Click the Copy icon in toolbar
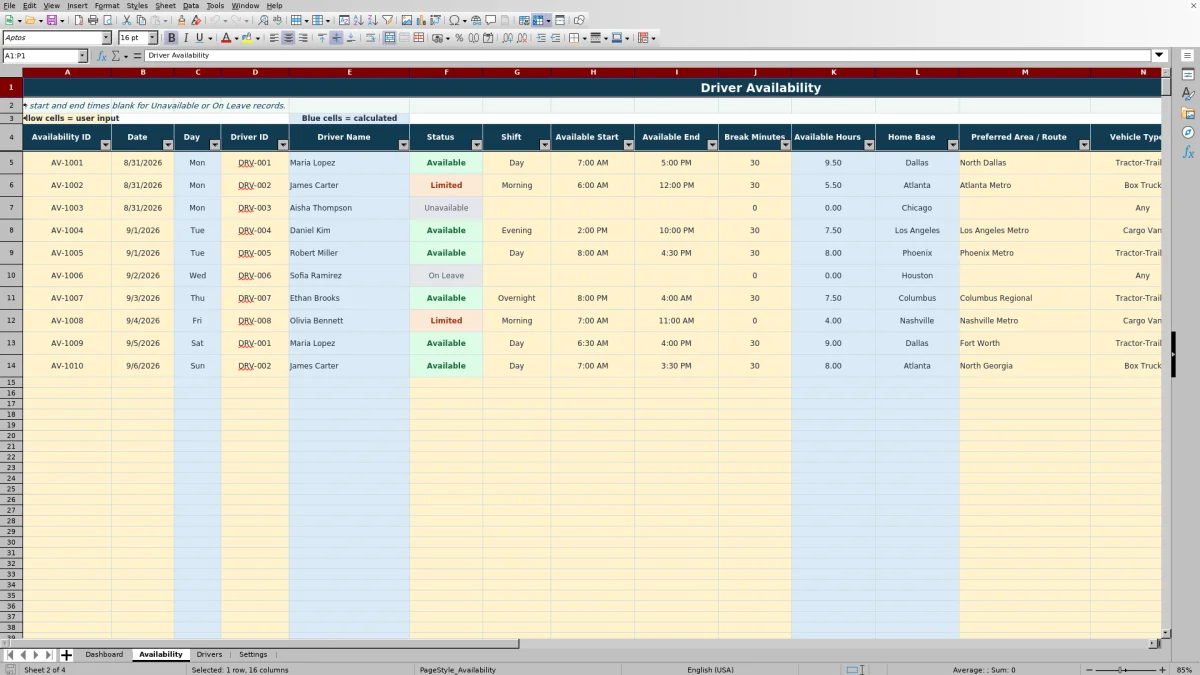 pyautogui.click(x=141, y=20)
